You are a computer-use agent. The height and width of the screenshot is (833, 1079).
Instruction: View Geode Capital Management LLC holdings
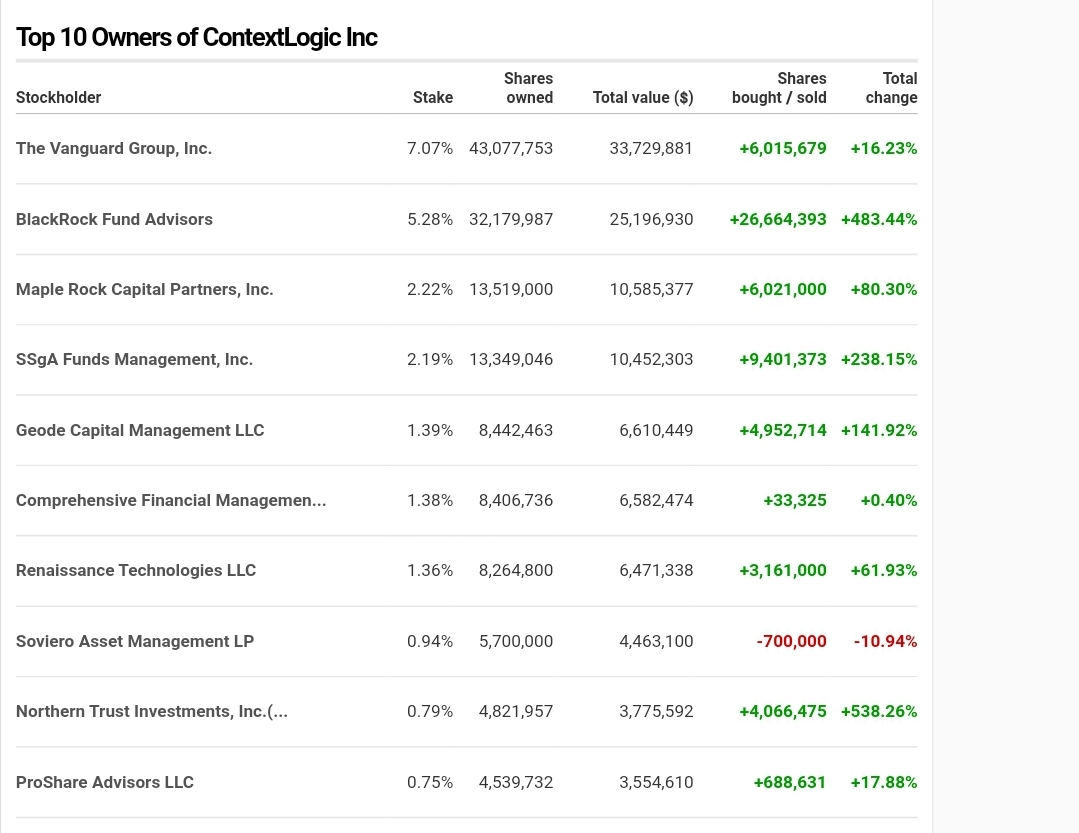tap(139, 430)
